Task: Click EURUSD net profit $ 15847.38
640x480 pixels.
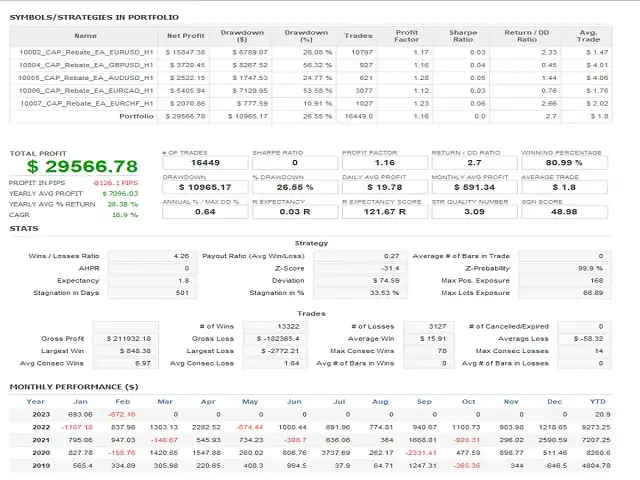Action: tap(185, 52)
